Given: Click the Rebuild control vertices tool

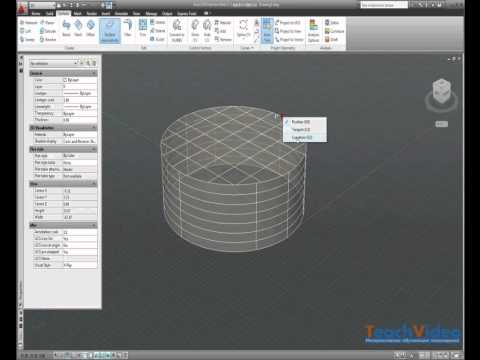Looking at the screenshot, I should click(x=223, y=22).
